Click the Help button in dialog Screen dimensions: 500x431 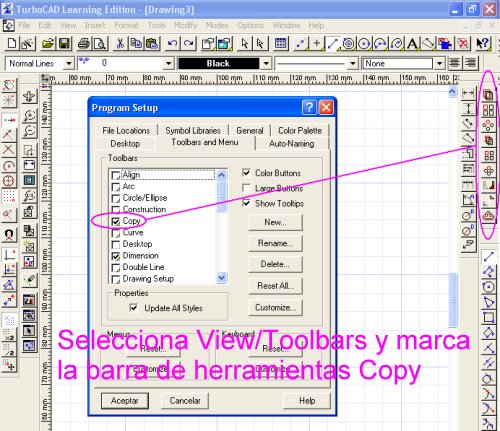pos(307,401)
